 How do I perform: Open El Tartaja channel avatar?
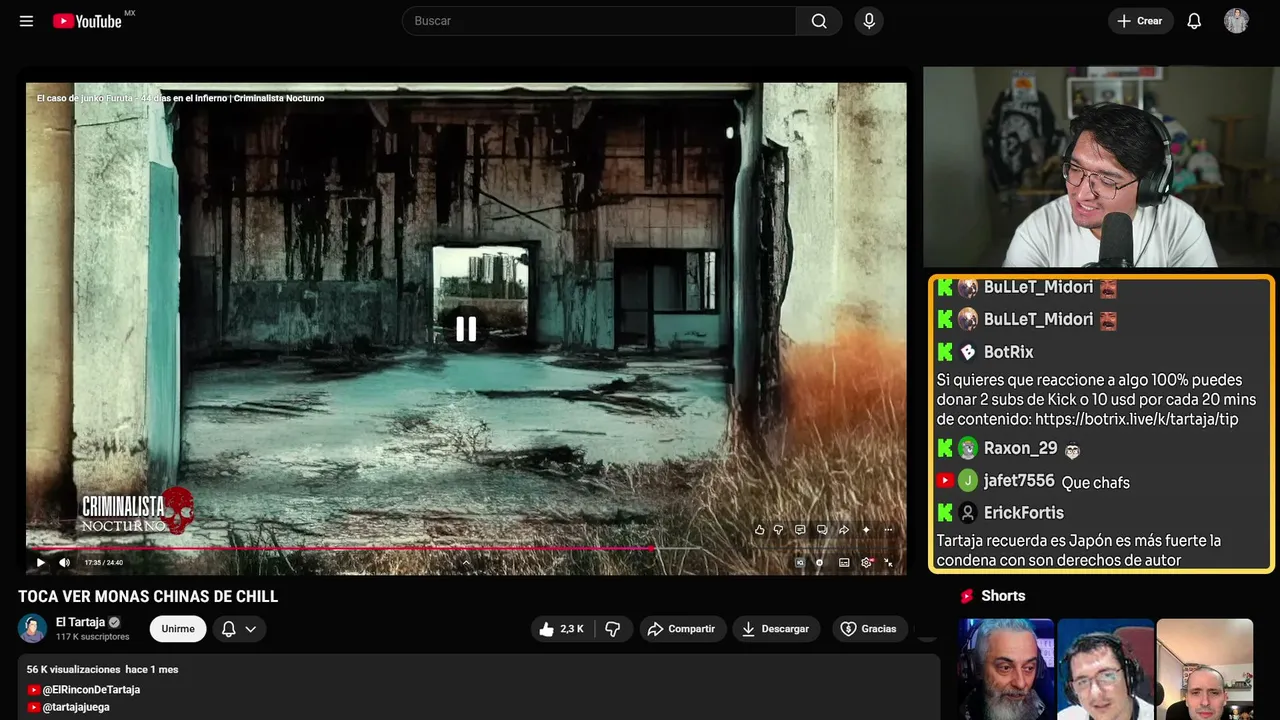click(x=32, y=628)
